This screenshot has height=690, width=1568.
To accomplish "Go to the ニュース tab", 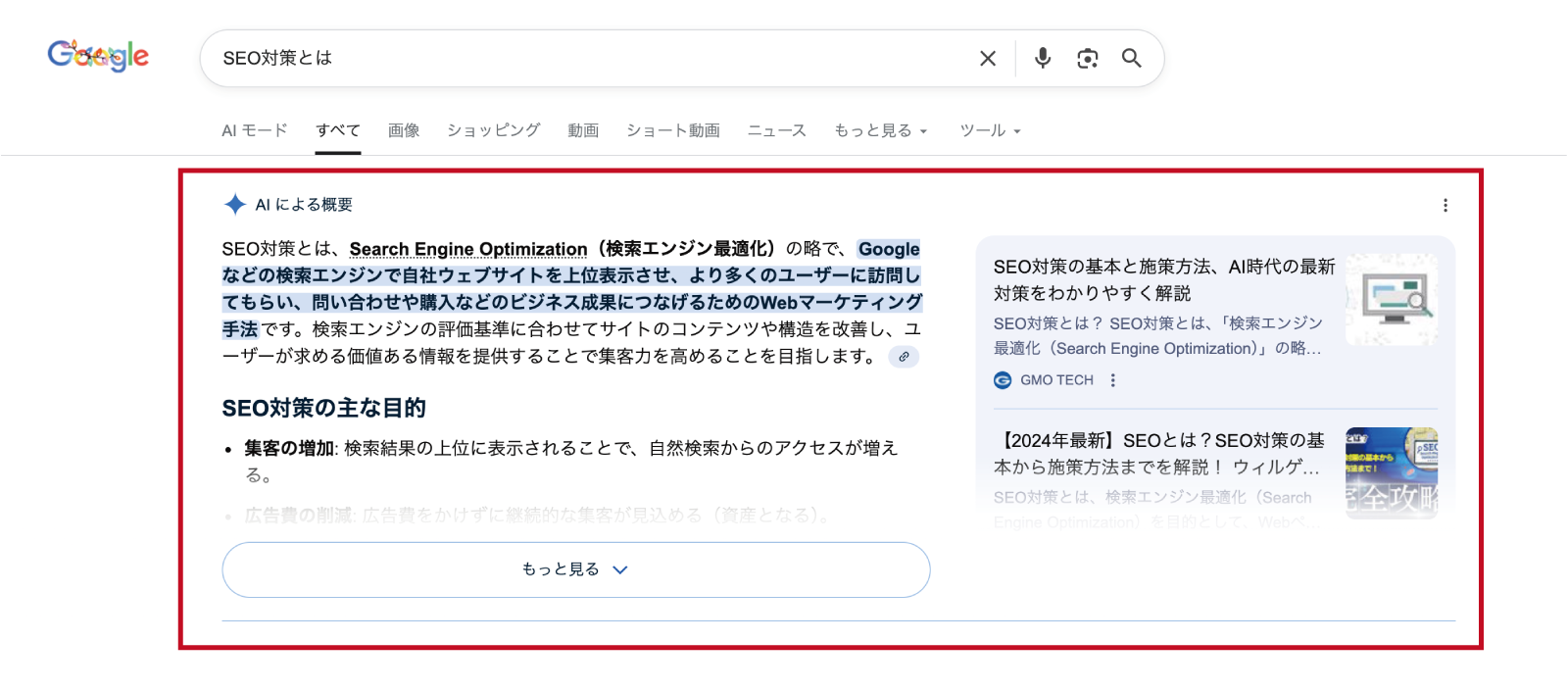I will [x=777, y=130].
